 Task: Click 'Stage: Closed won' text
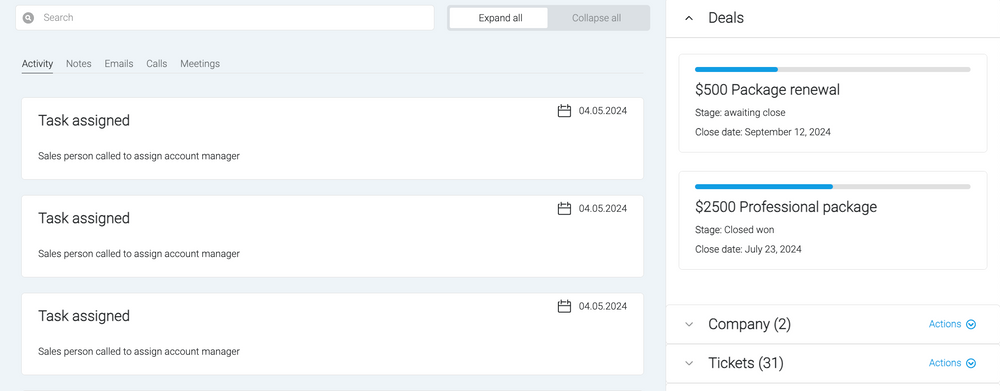pyautogui.click(x=735, y=230)
